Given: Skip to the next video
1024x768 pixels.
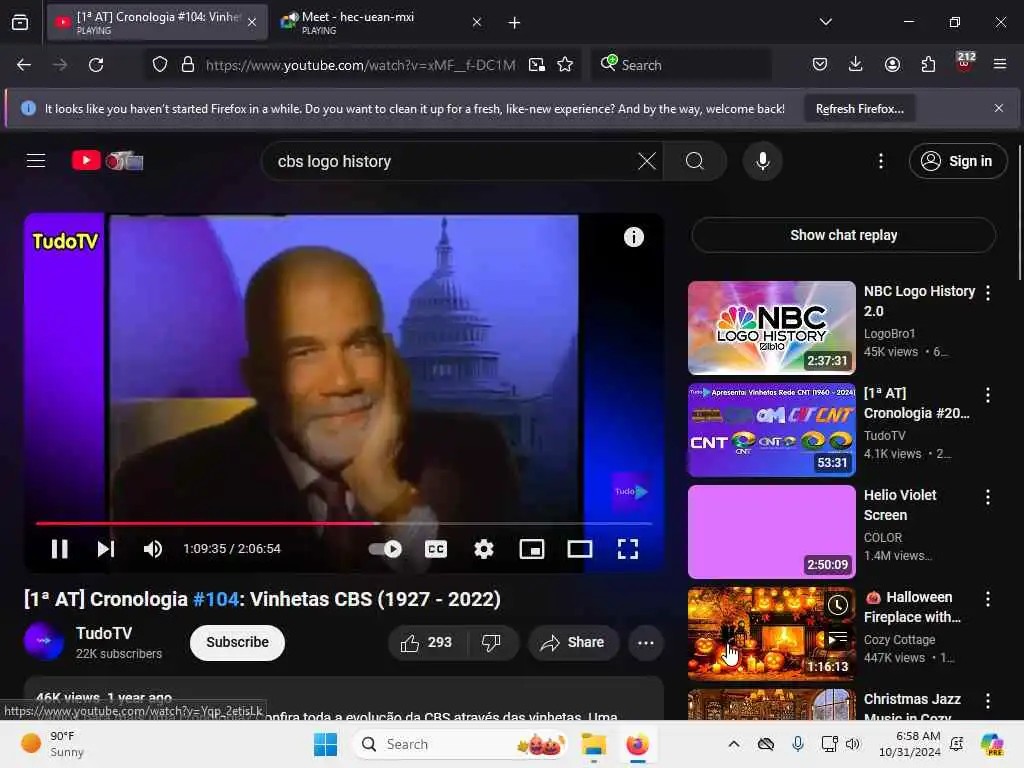Looking at the screenshot, I should click(x=106, y=549).
